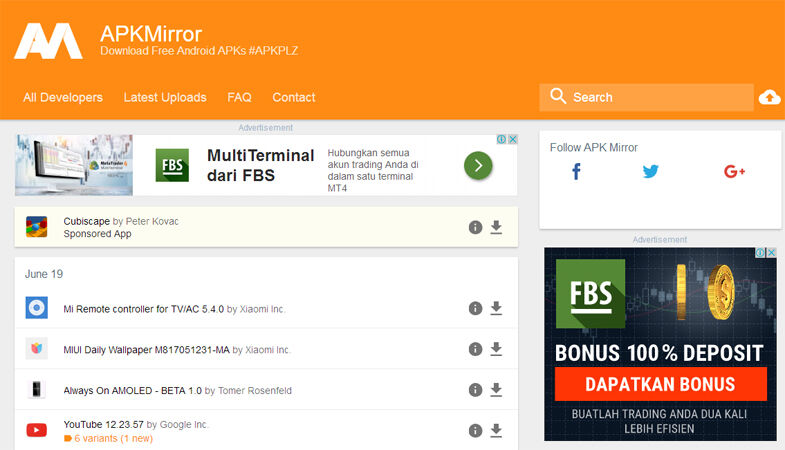Open the APKMirror site title link

151,34
